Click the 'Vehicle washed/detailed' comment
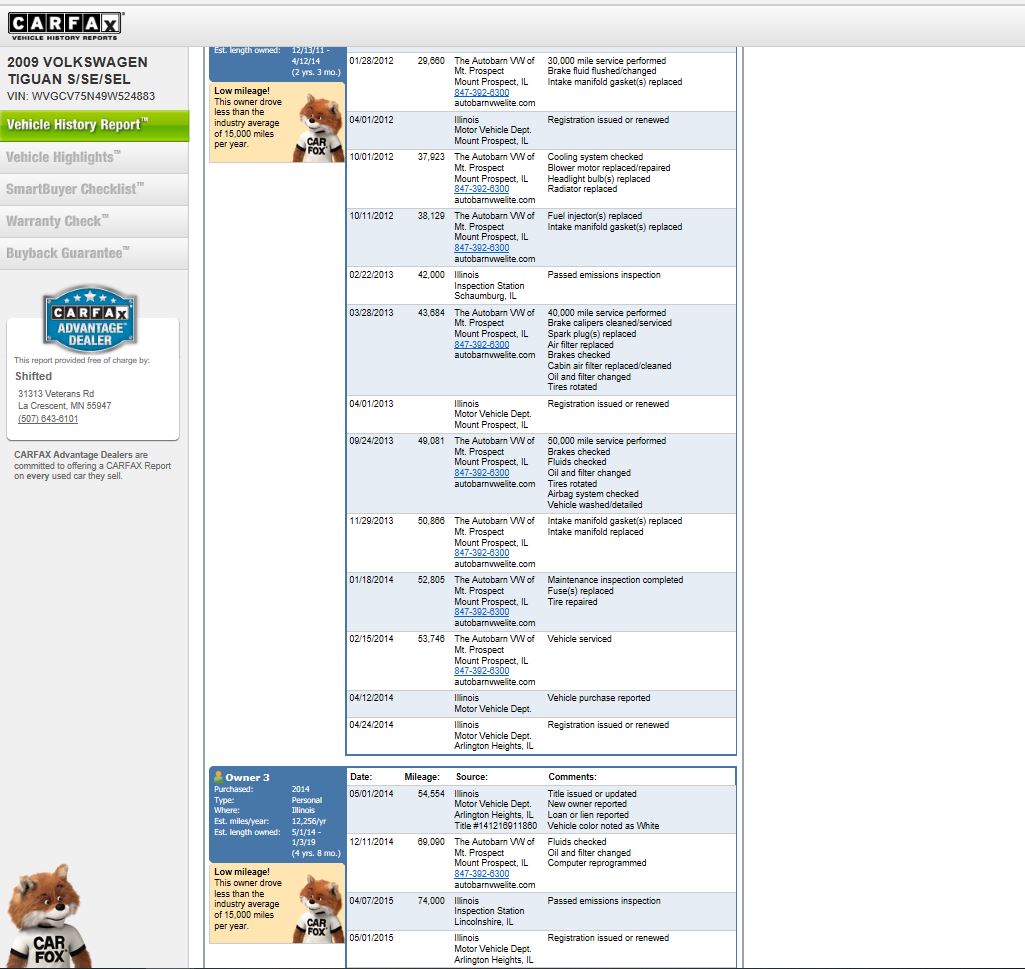This screenshot has height=969, width=1025. pos(595,505)
